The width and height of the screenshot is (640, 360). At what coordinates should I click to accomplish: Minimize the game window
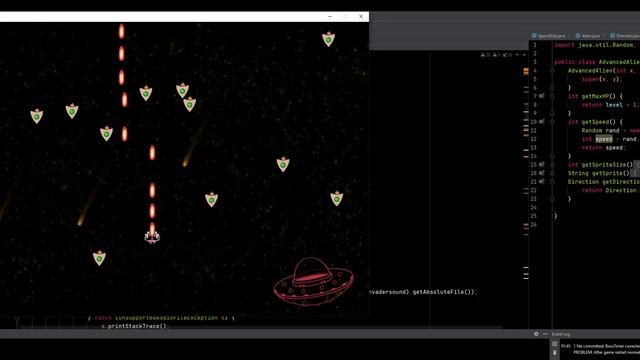330,17
